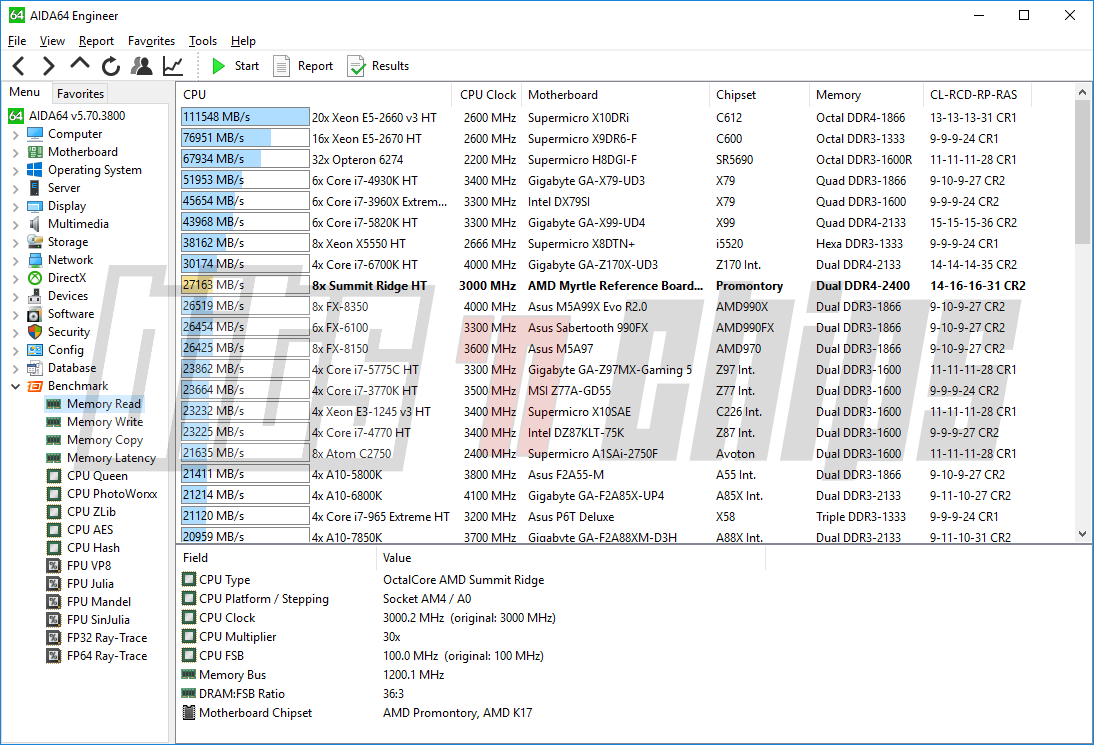This screenshot has width=1094, height=745.
Task: Start the benchmark with the green Start button
Action: tap(236, 66)
